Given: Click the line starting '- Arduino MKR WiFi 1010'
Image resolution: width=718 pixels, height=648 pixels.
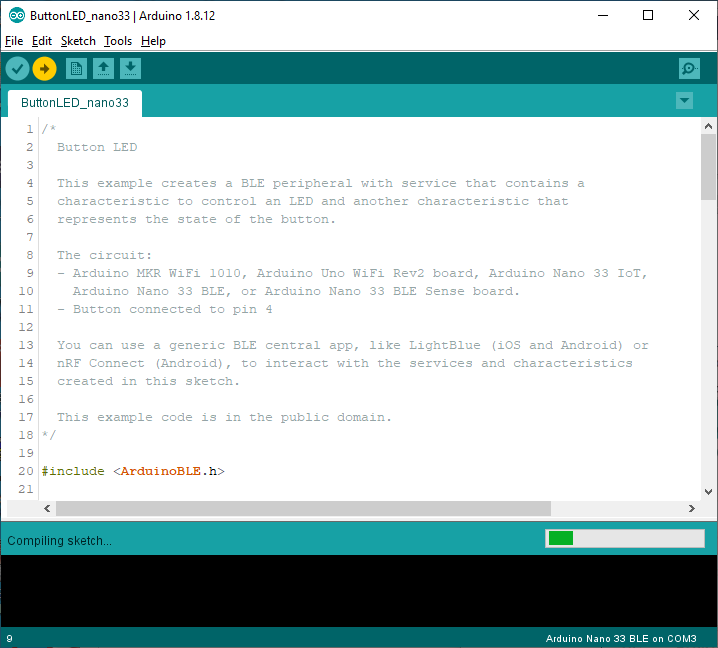Looking at the screenshot, I should pos(353,273).
